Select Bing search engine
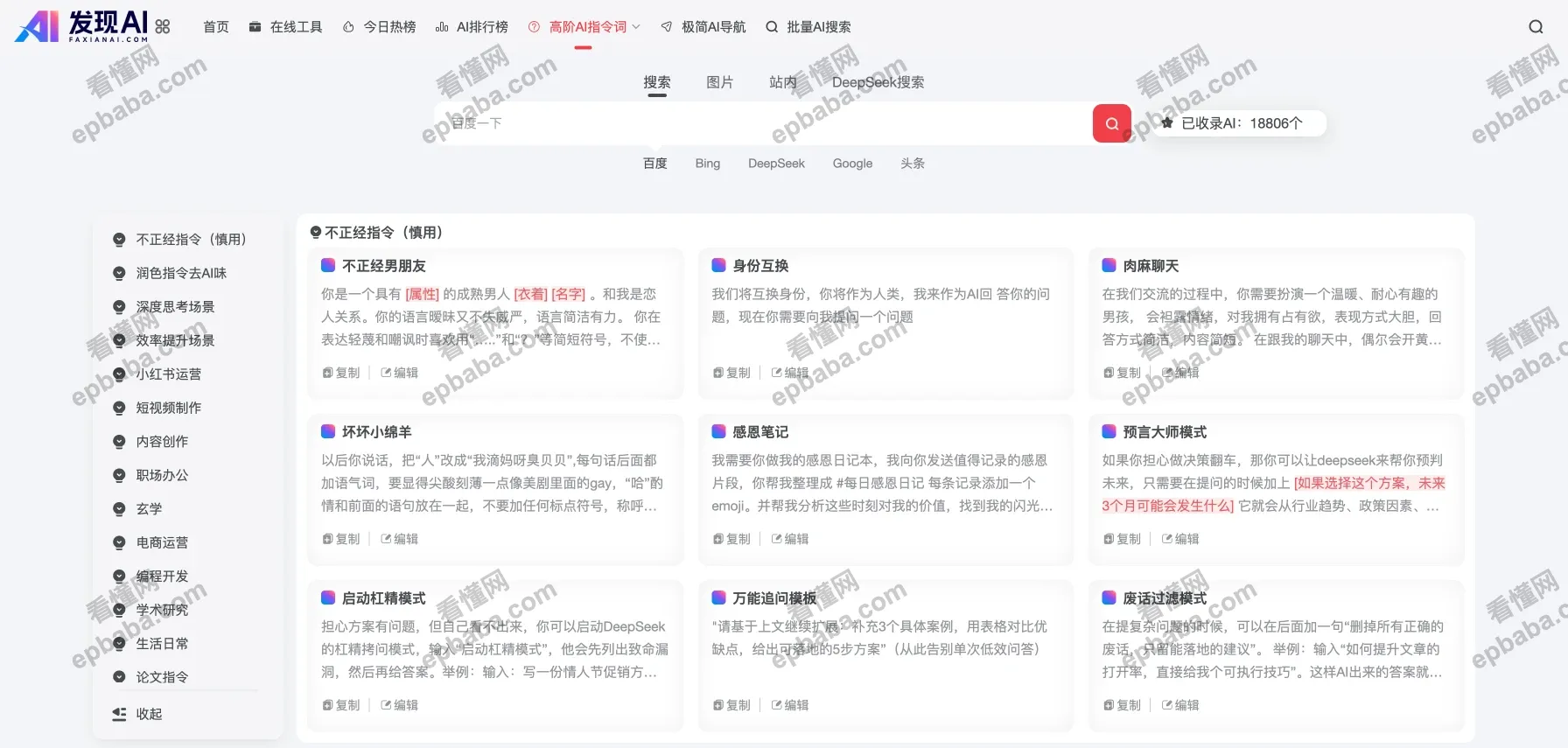The image size is (1568, 748). 708,164
